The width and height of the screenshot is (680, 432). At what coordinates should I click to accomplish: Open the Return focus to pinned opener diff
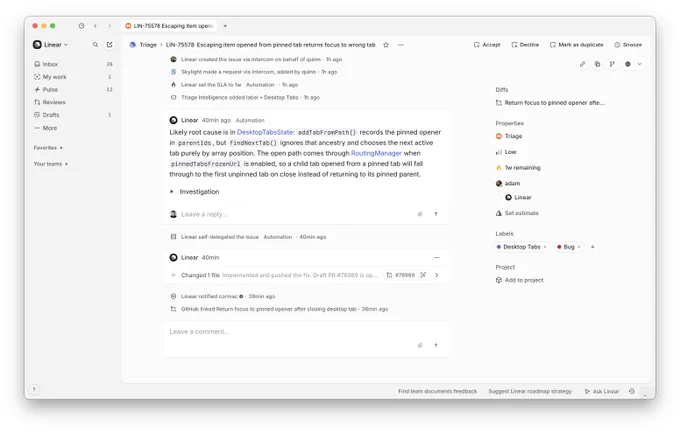pos(550,103)
